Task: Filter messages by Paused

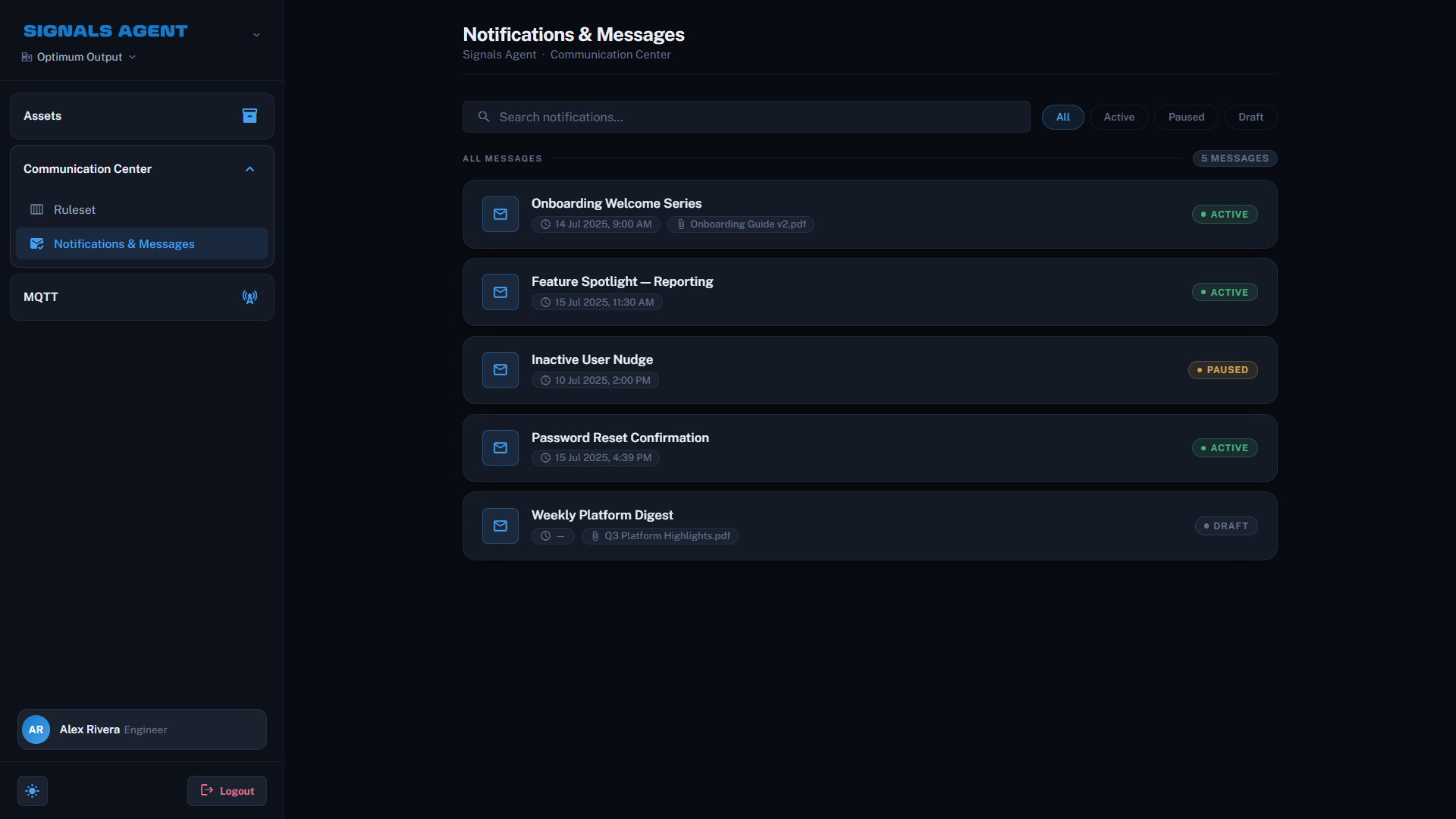Action: pos(1186,117)
